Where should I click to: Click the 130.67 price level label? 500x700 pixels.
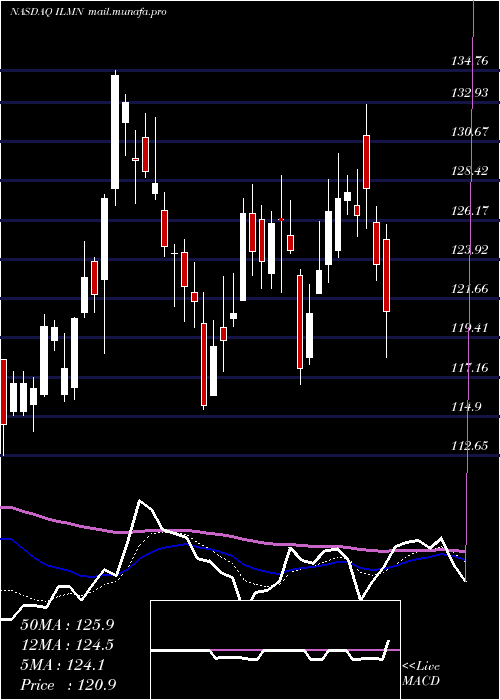(470, 132)
